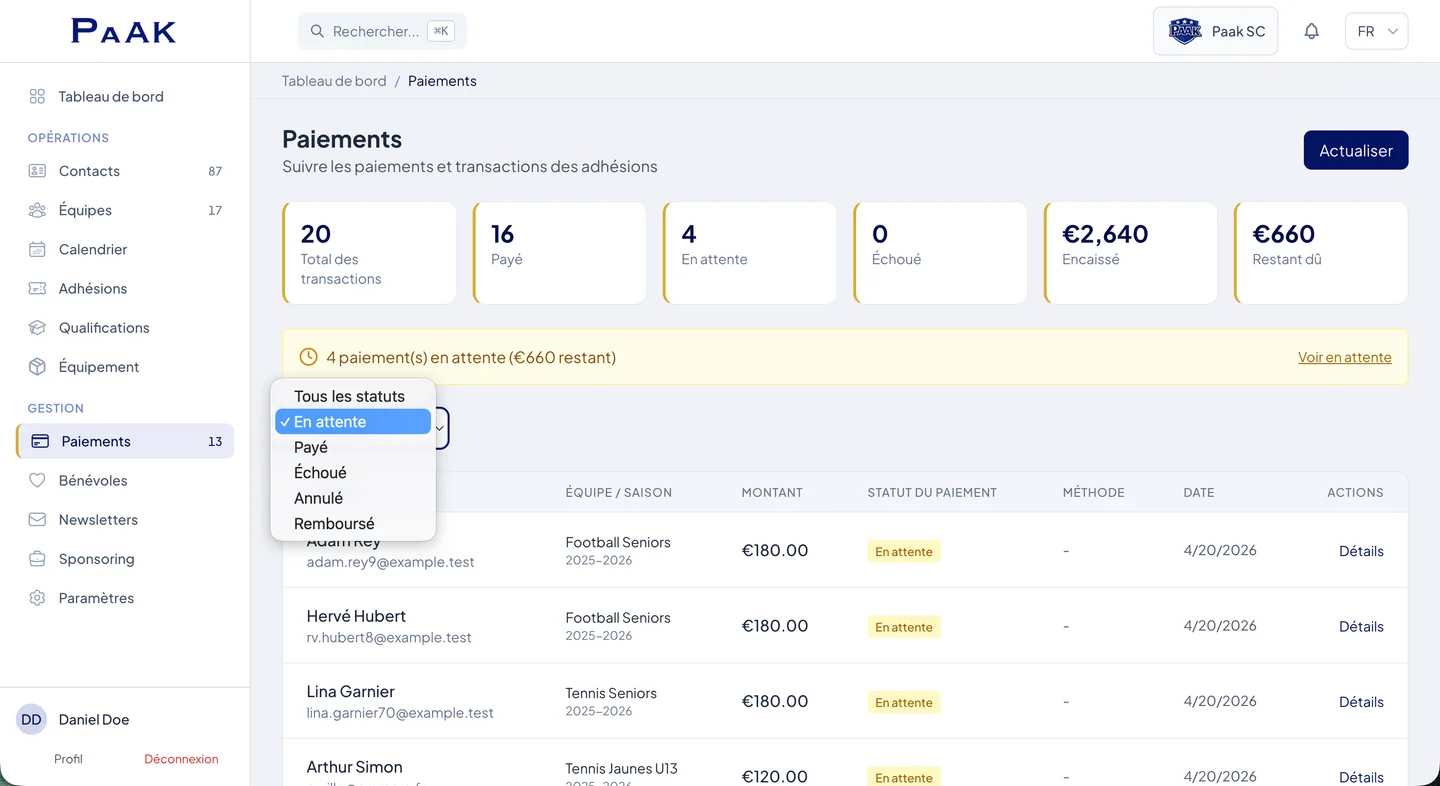This screenshot has width=1440, height=786.
Task: Open Détails for Lina Garnier
Action: click(1361, 702)
